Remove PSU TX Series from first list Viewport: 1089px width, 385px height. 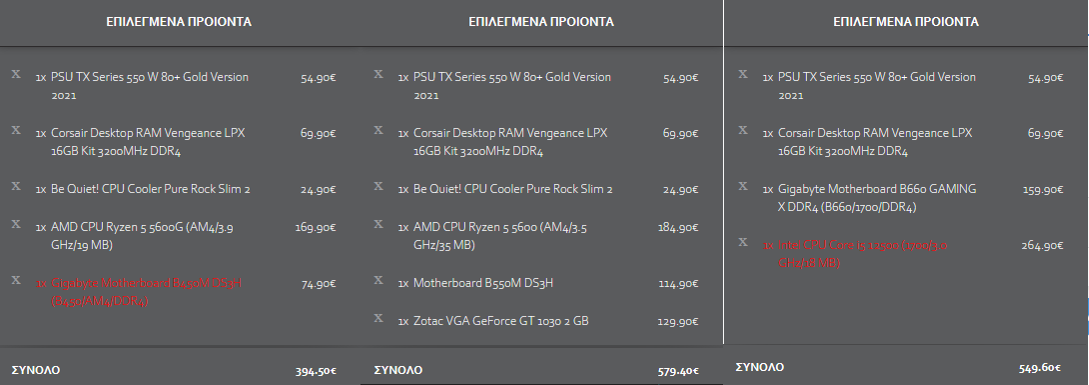click(x=16, y=74)
